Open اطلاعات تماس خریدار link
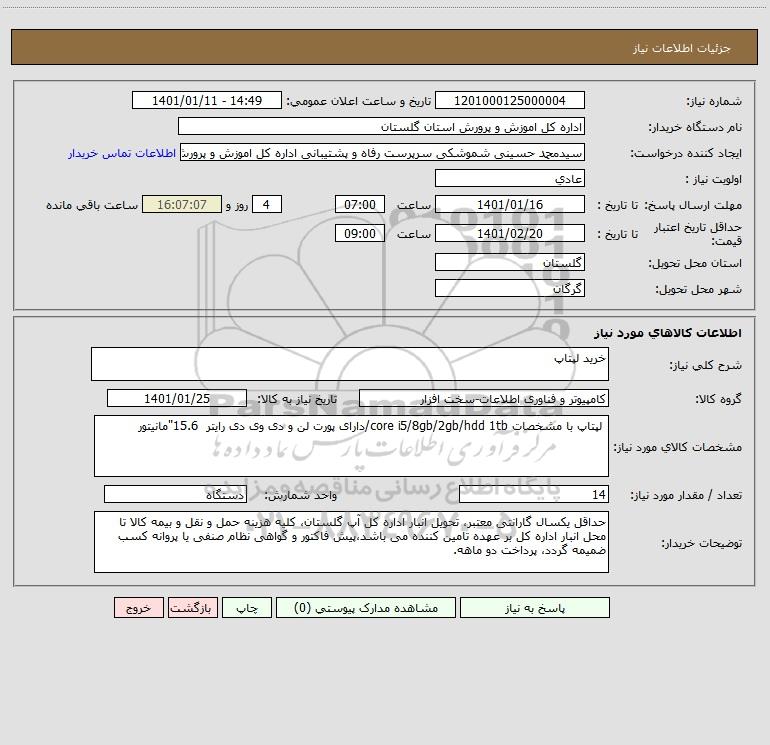 coord(122,153)
